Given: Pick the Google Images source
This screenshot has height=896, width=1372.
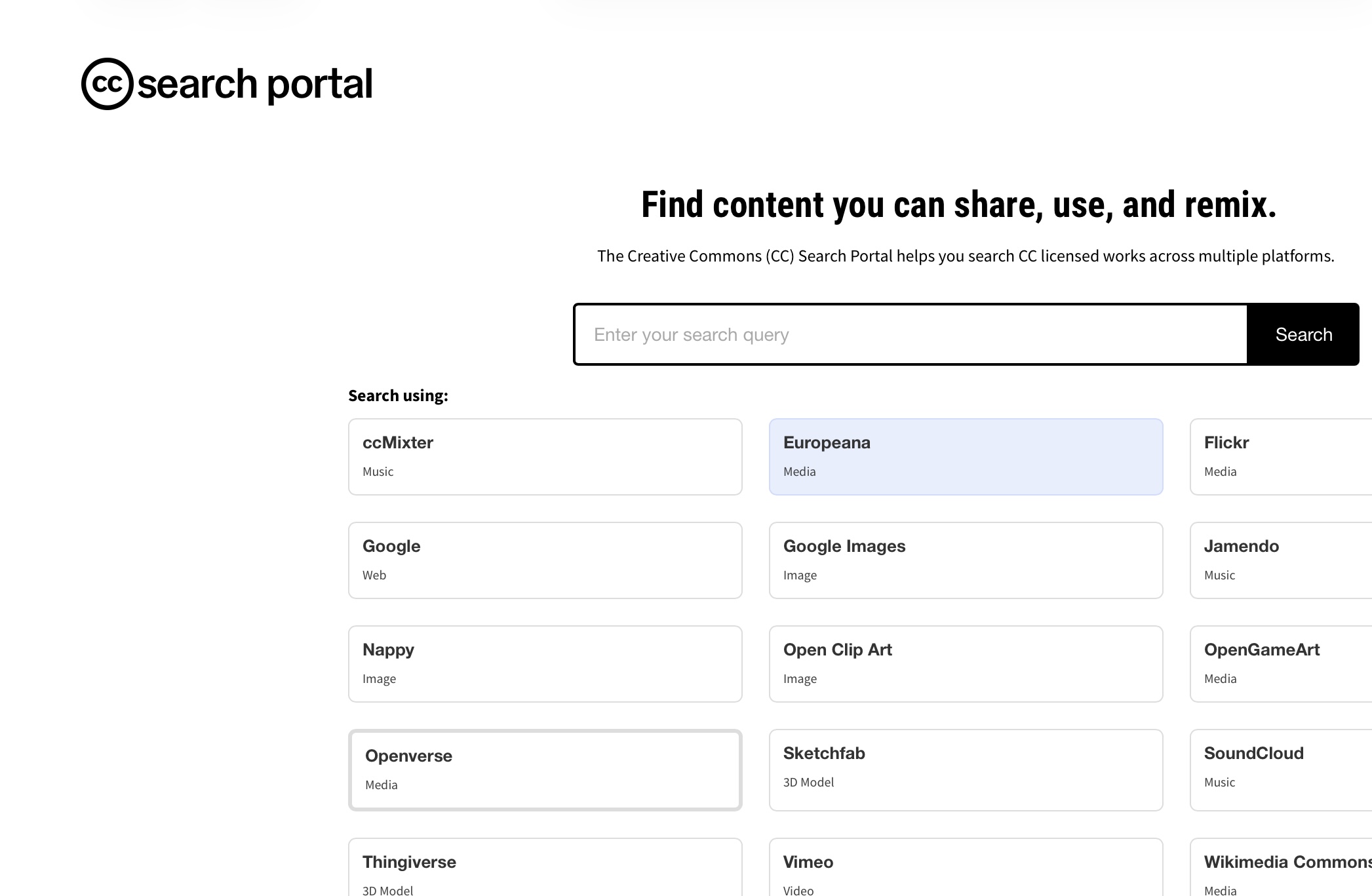Looking at the screenshot, I should click(x=966, y=560).
